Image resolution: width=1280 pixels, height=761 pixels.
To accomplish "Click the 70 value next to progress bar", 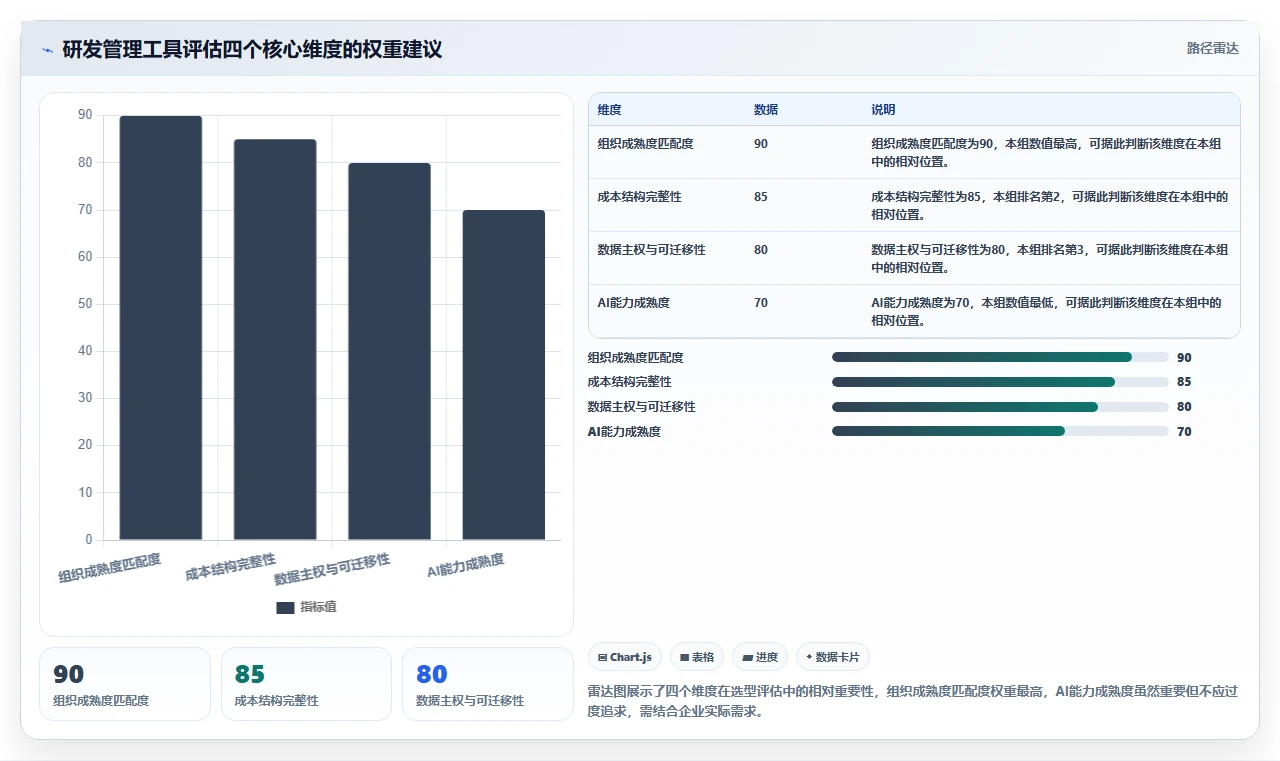I will (1184, 432).
